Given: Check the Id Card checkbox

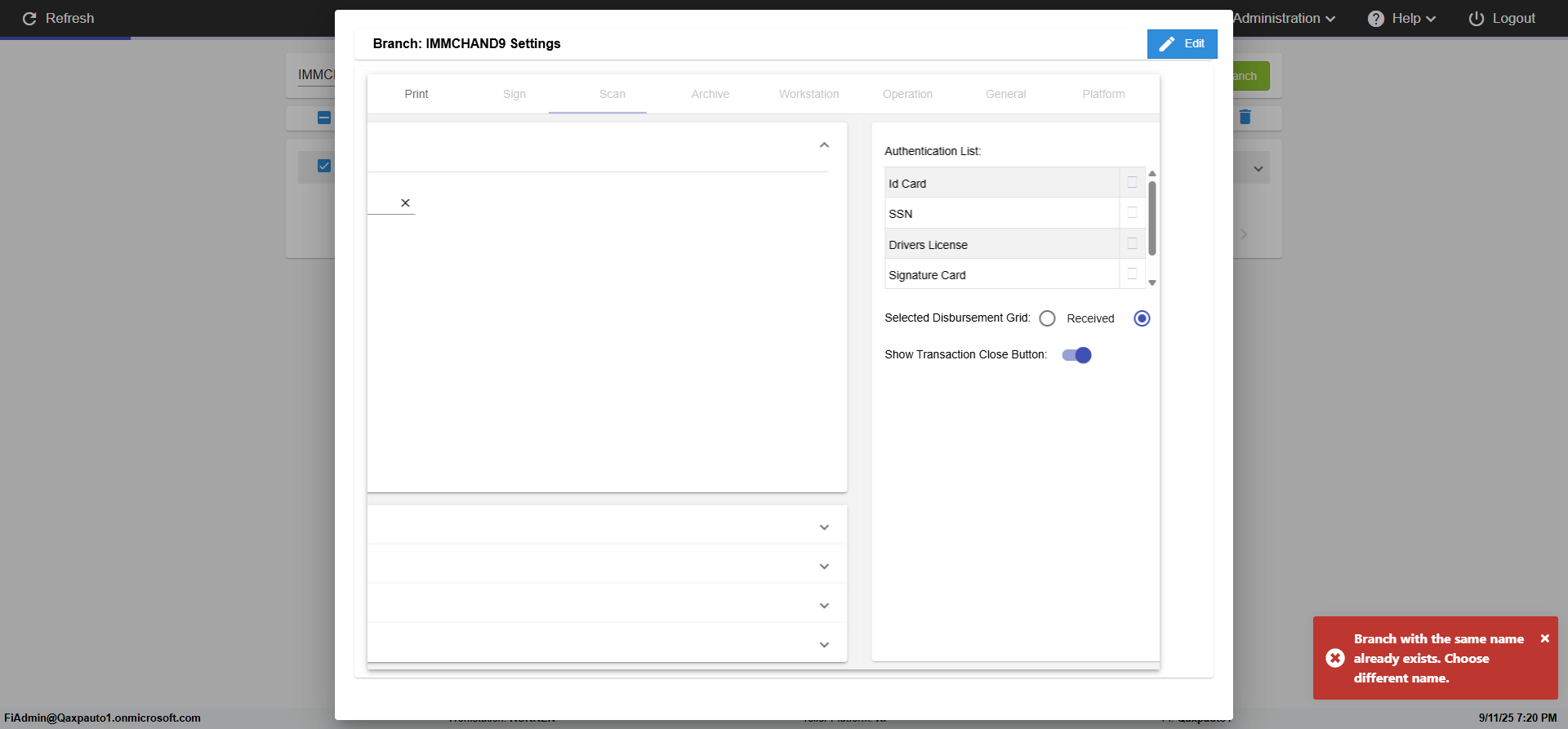Looking at the screenshot, I should [x=1132, y=183].
